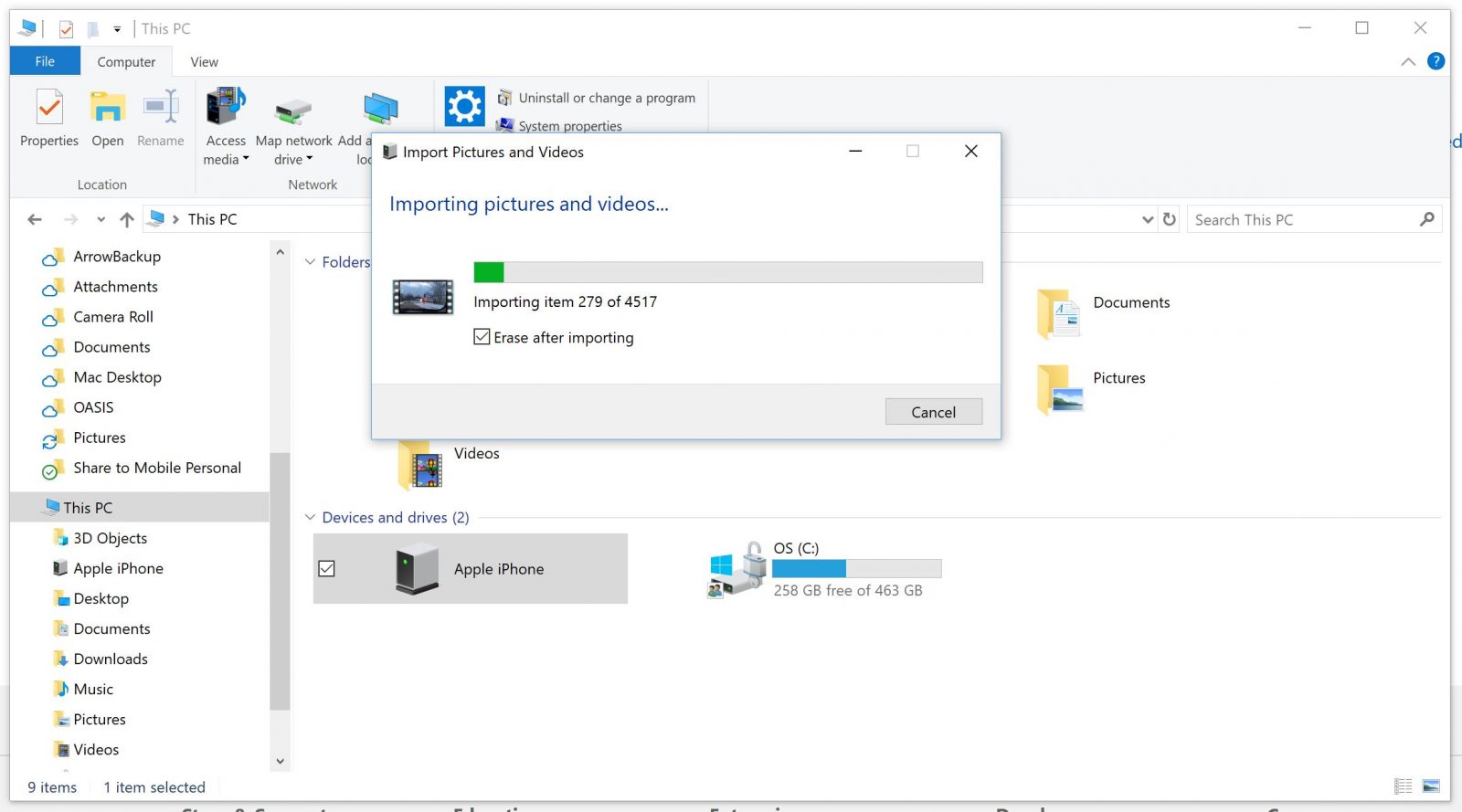Open the address bar history dropdown
Image resolution: width=1462 pixels, height=812 pixels.
coord(1148,219)
